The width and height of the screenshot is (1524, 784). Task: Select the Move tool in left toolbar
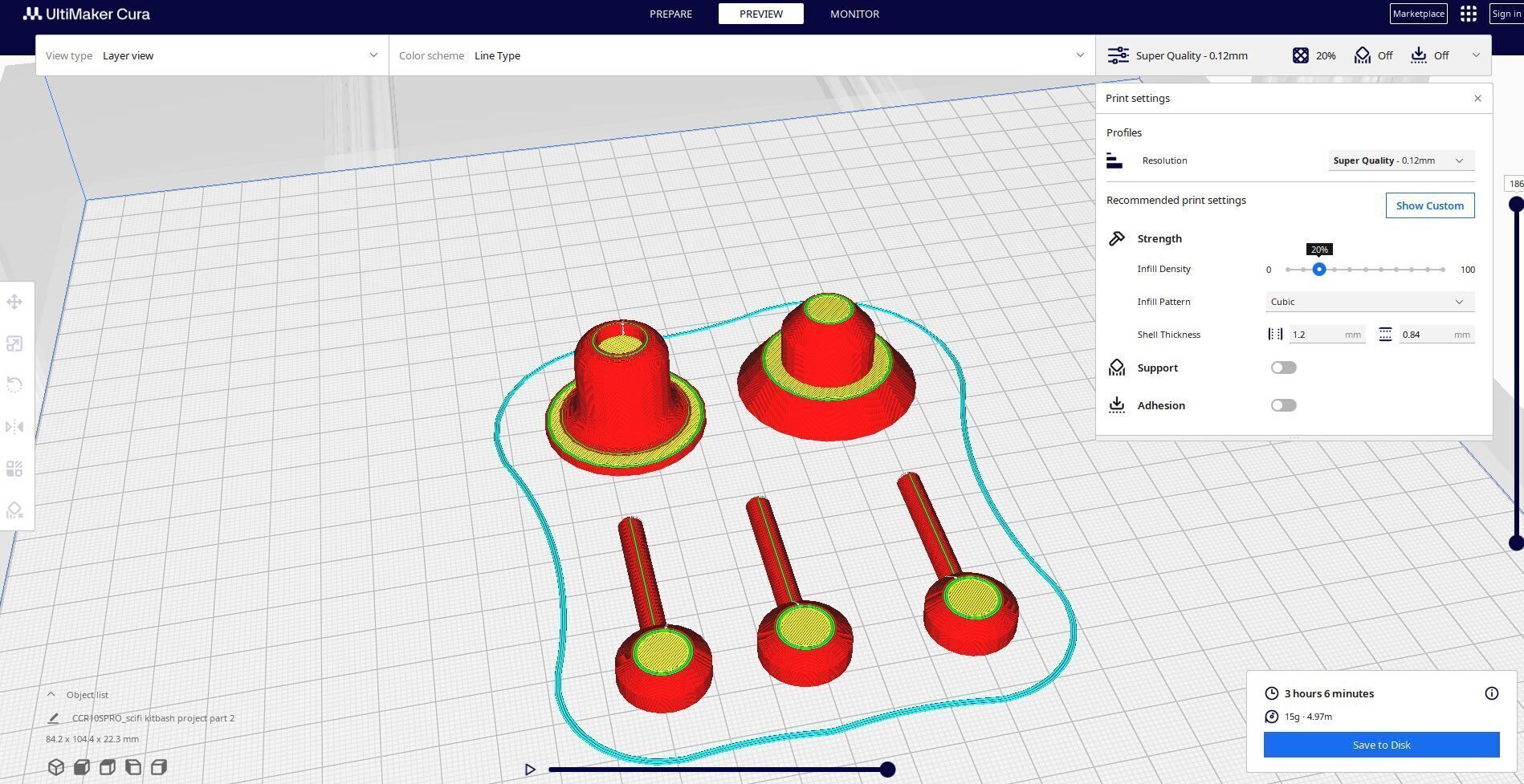(x=14, y=303)
